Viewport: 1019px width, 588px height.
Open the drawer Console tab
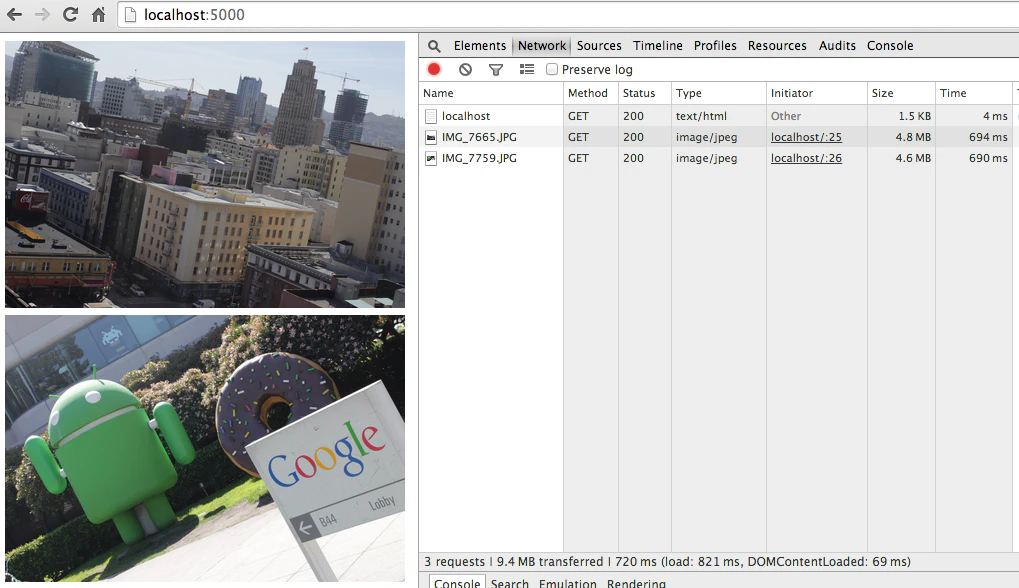[x=457, y=583]
